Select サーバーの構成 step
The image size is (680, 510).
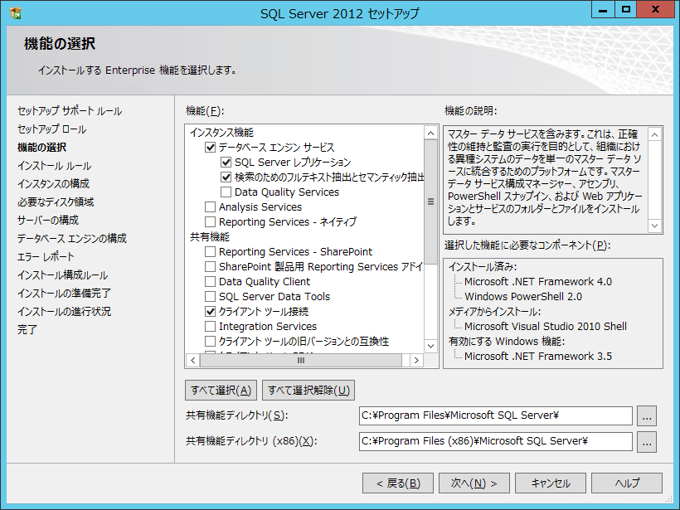click(x=48, y=220)
